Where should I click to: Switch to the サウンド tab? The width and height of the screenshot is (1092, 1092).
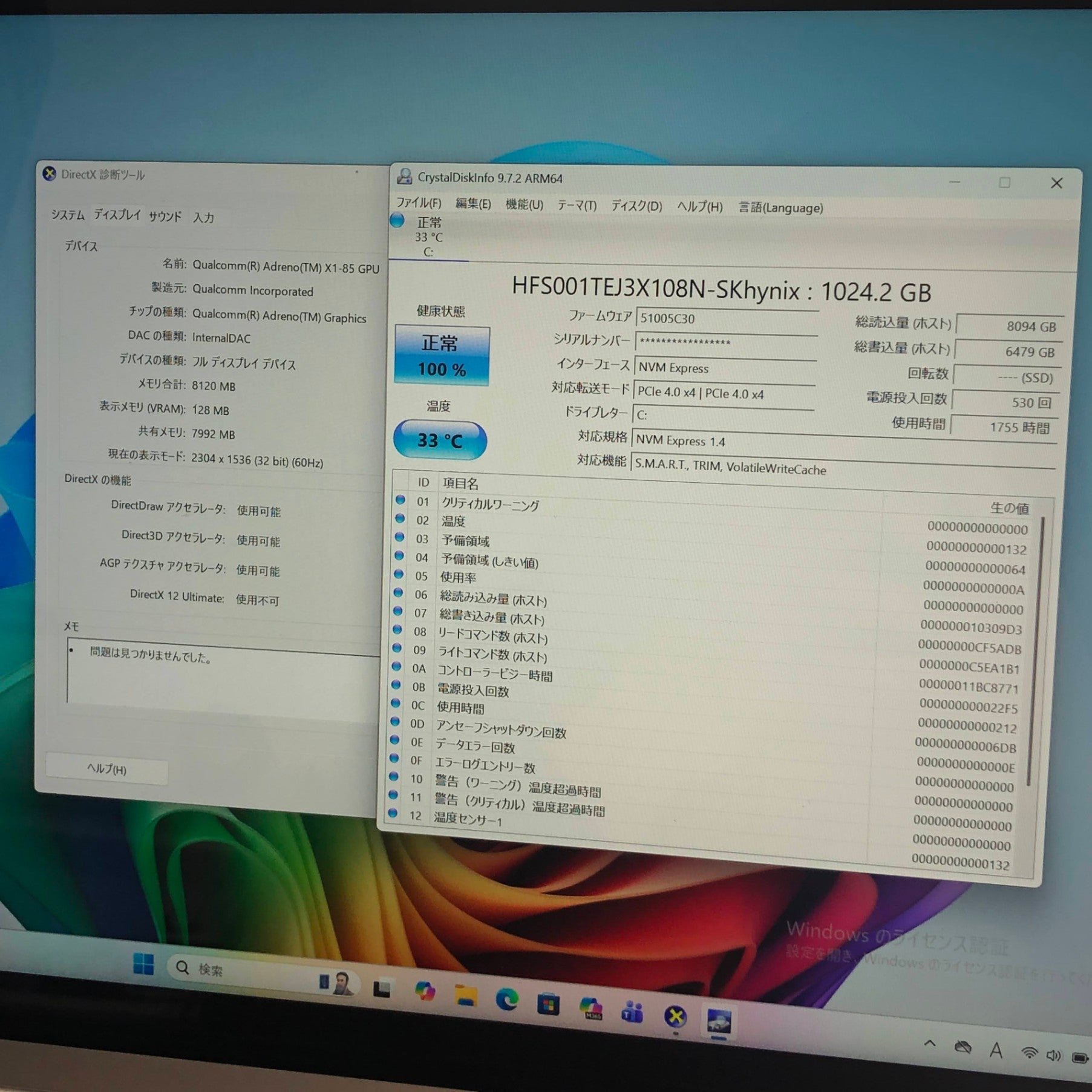click(165, 216)
